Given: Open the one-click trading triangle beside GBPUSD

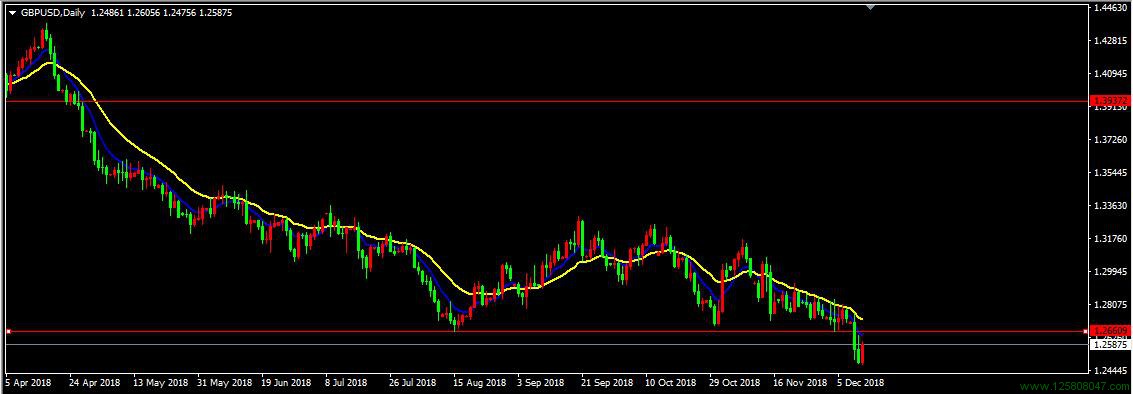Looking at the screenshot, I should [x=12, y=13].
